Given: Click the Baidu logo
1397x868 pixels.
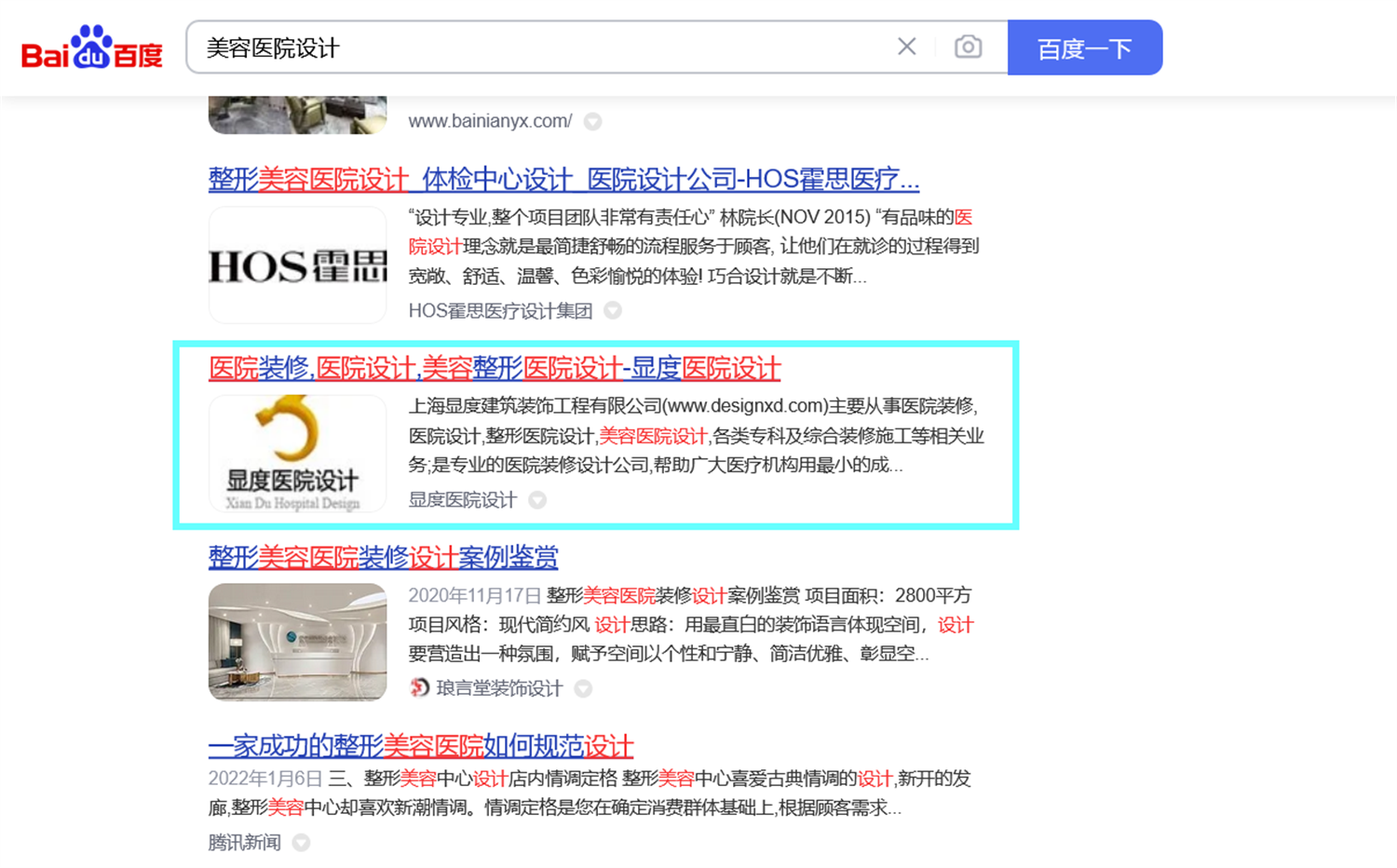Looking at the screenshot, I should coord(92,47).
